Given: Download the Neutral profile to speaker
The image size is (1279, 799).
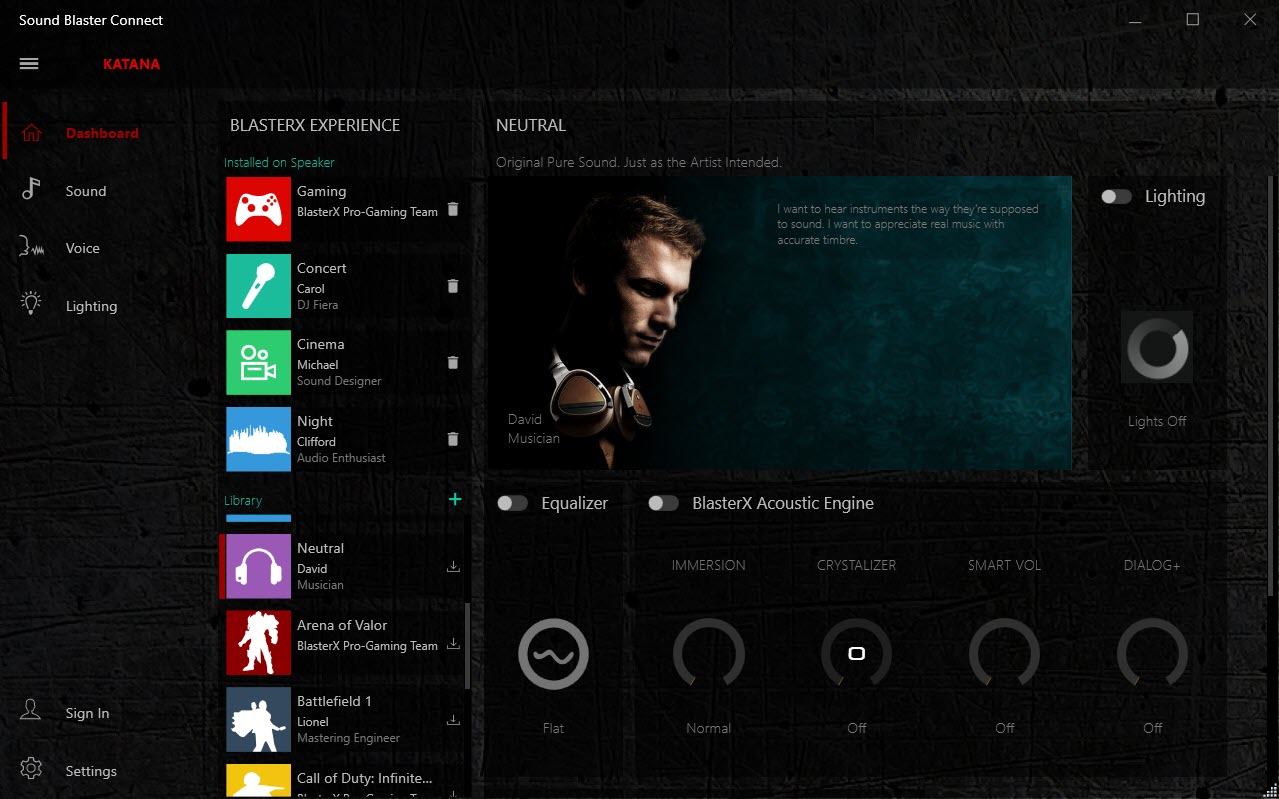Looking at the screenshot, I should tap(453, 567).
